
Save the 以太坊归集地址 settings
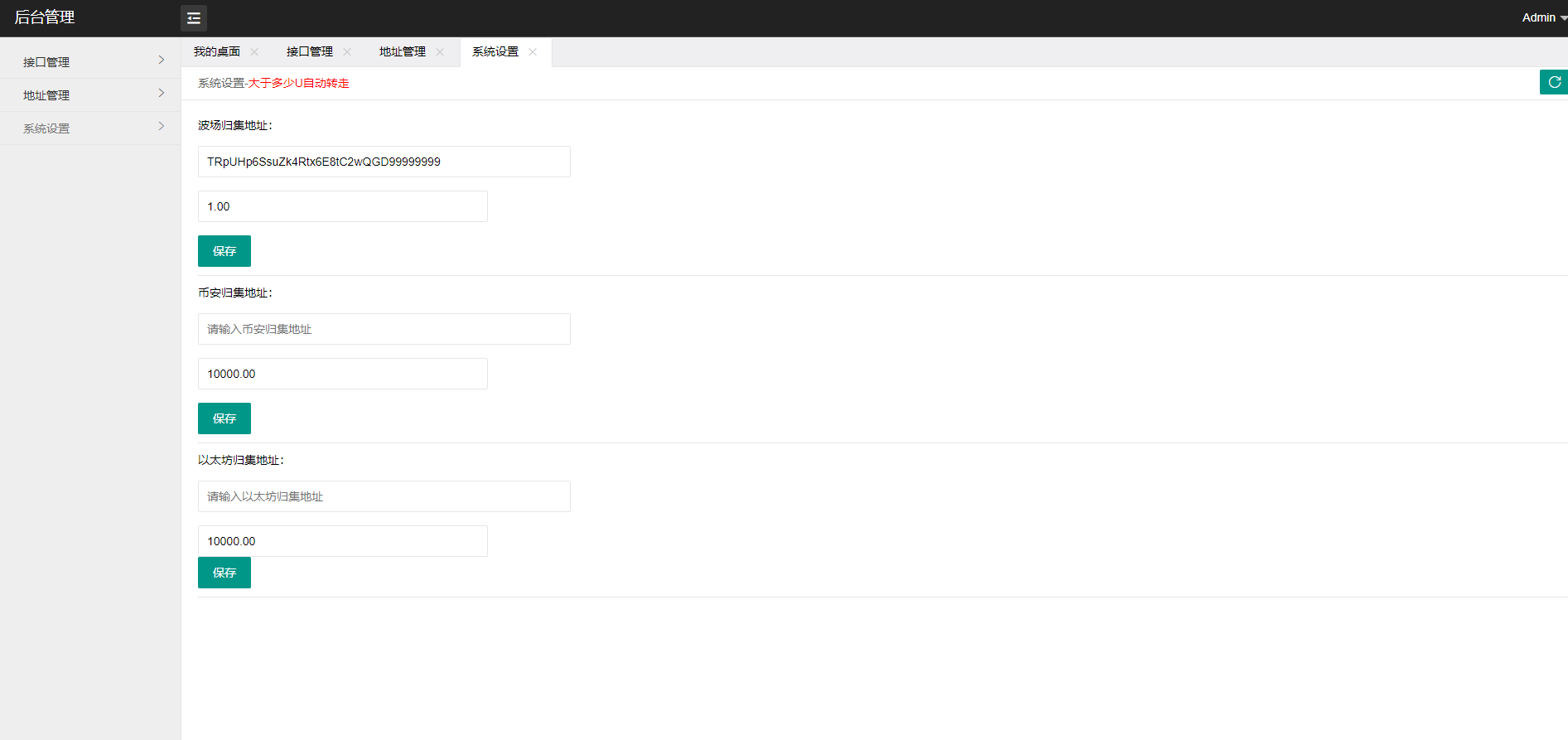pyautogui.click(x=224, y=573)
